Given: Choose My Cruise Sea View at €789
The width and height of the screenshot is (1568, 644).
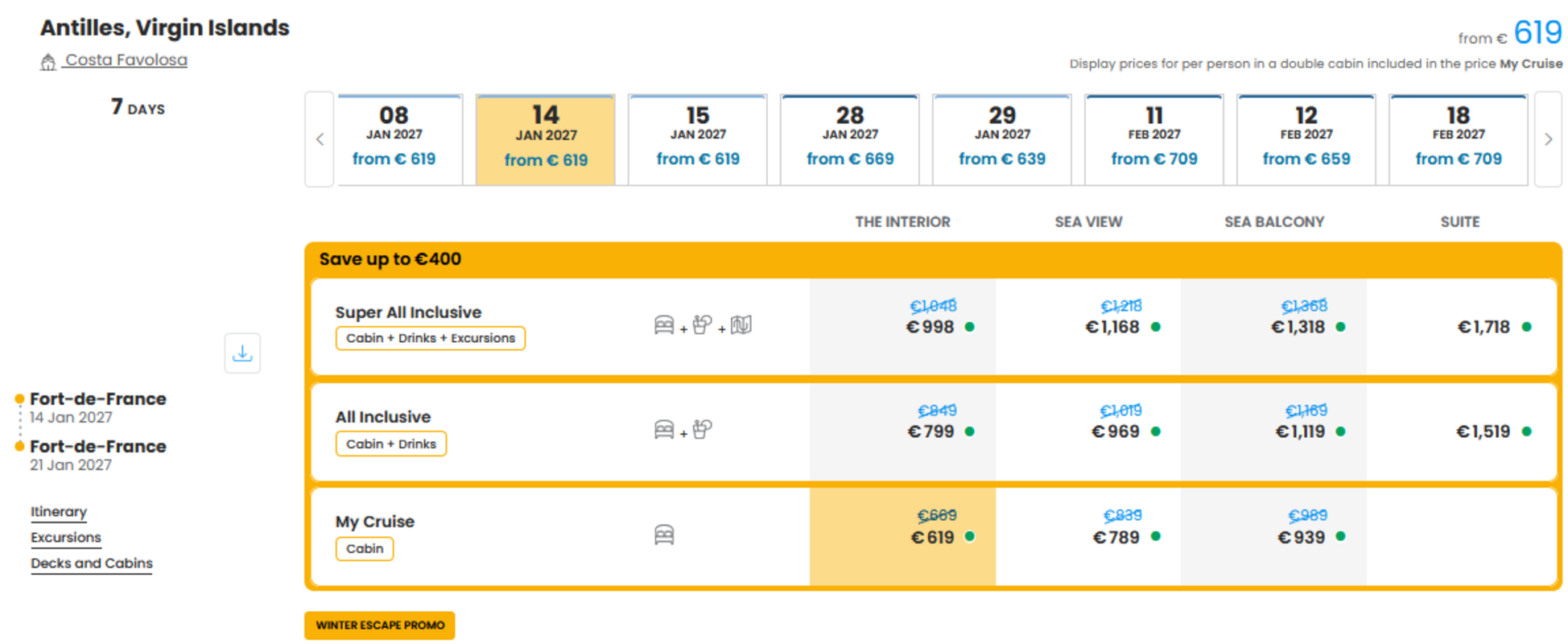Looking at the screenshot, I should pyautogui.click(x=1088, y=537).
